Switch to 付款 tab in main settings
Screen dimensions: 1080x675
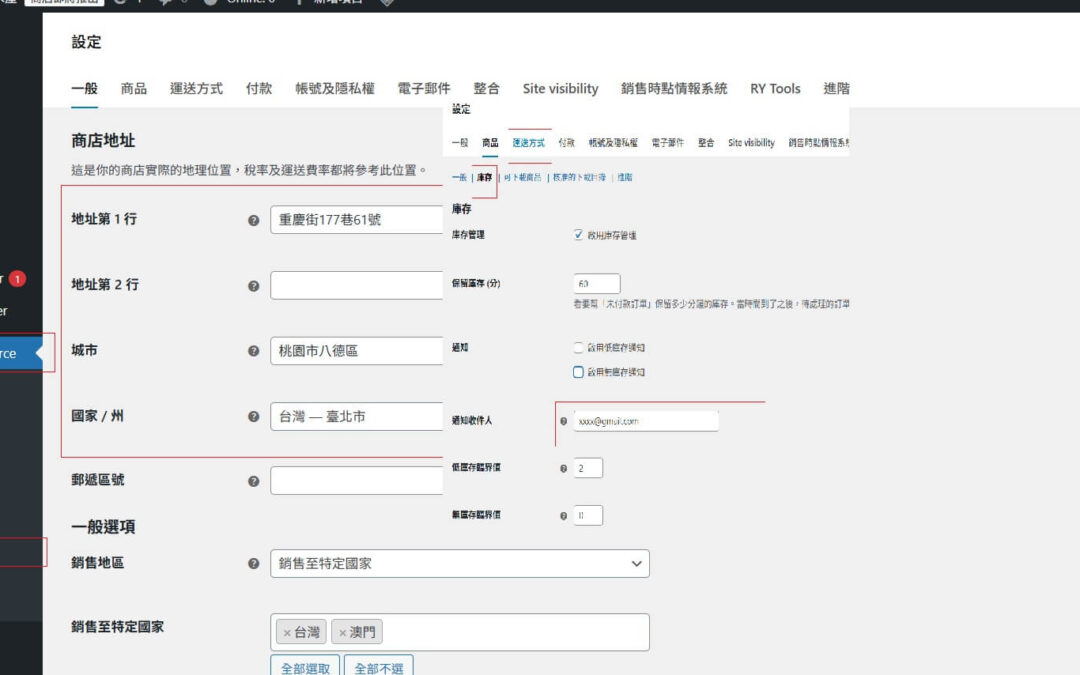point(259,88)
